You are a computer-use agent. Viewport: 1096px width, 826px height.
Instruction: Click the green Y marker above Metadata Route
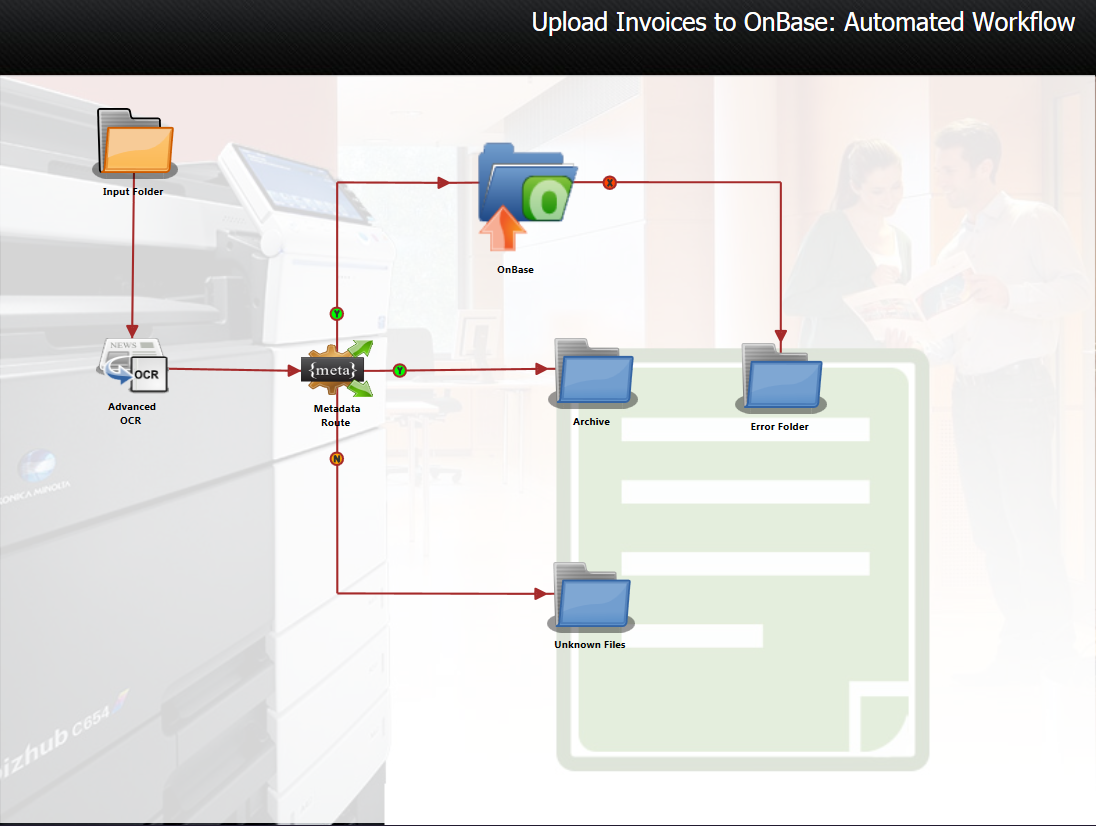click(x=337, y=314)
